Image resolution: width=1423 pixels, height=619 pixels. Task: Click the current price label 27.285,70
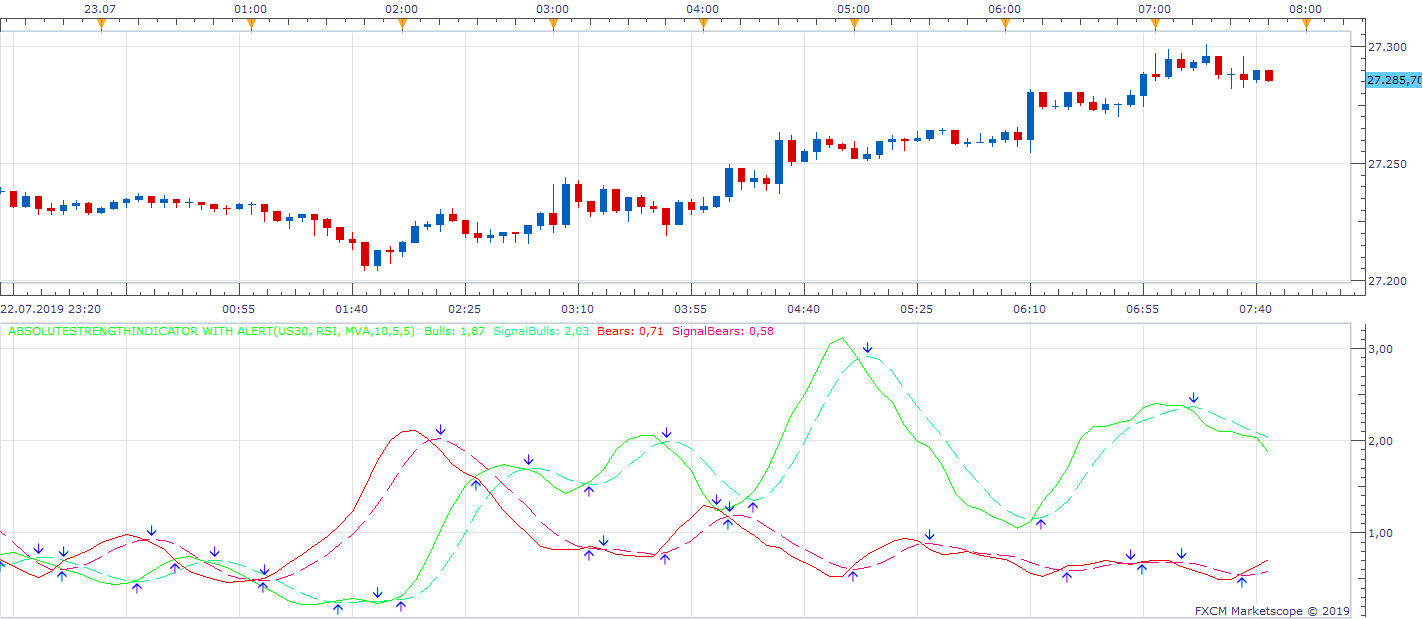click(1393, 79)
